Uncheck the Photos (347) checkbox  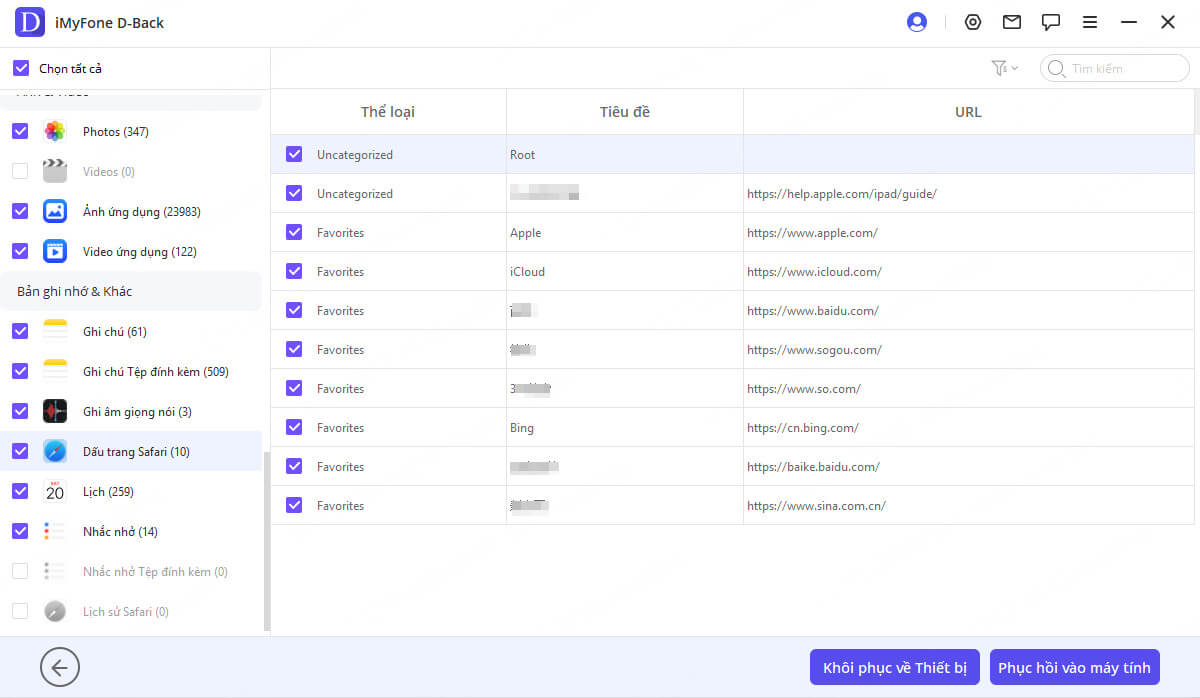[x=20, y=131]
